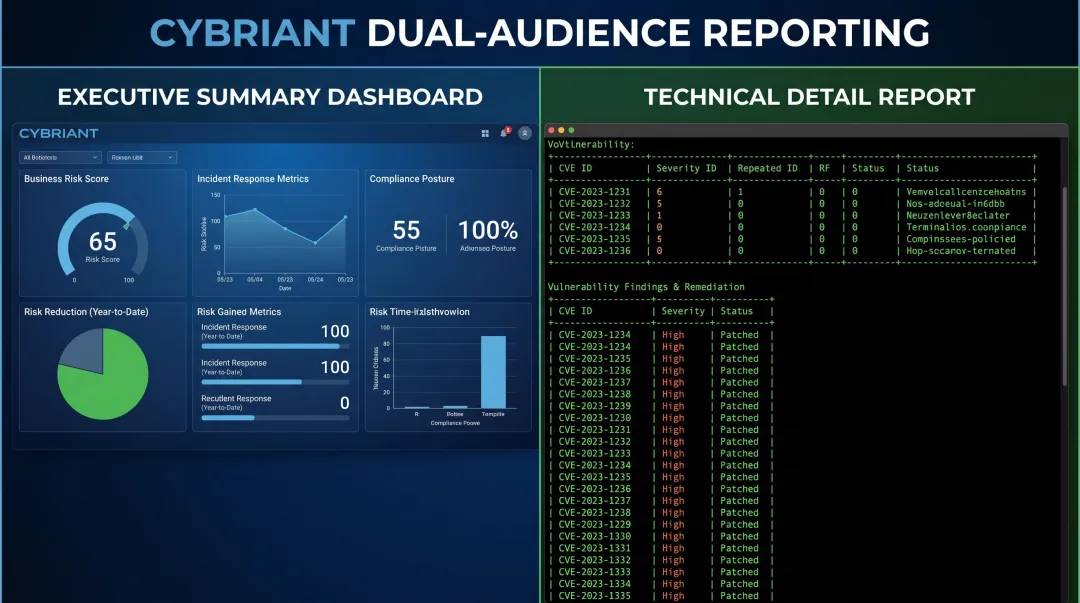The image size is (1080, 603).
Task: Select the 'Risk Reduction (Year-to-Date)' title
Action: pyautogui.click(x=86, y=311)
